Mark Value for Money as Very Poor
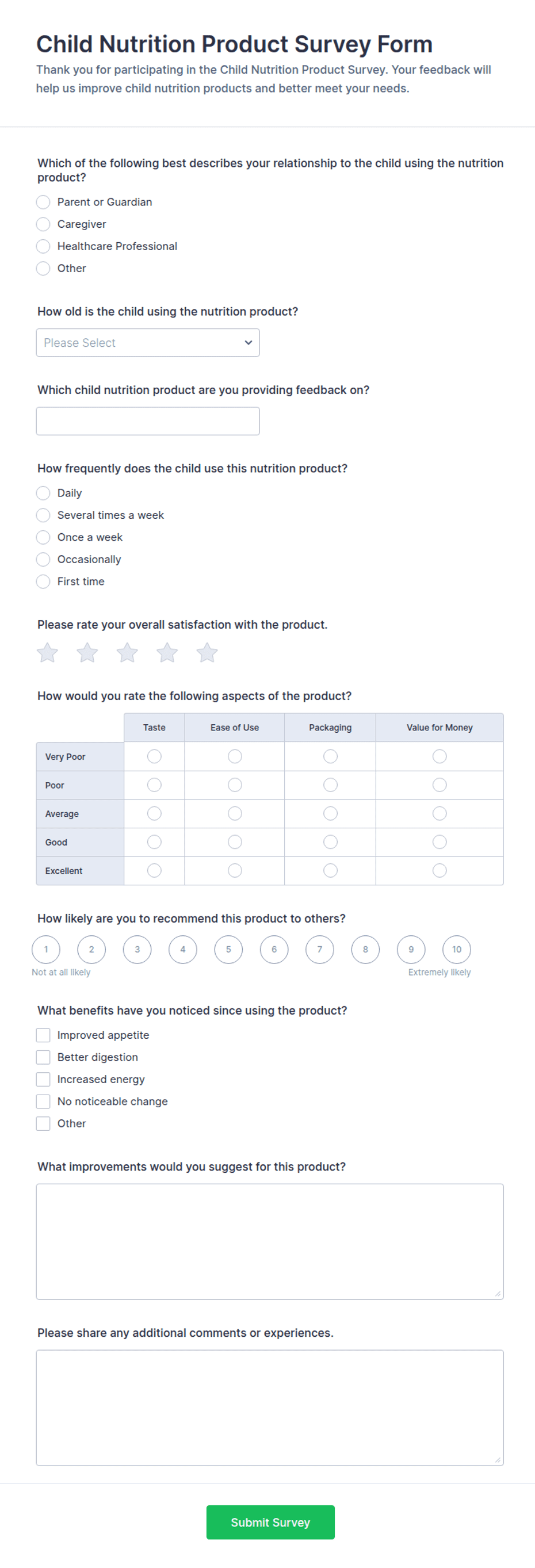Viewport: 535px width, 1568px height. (440, 756)
